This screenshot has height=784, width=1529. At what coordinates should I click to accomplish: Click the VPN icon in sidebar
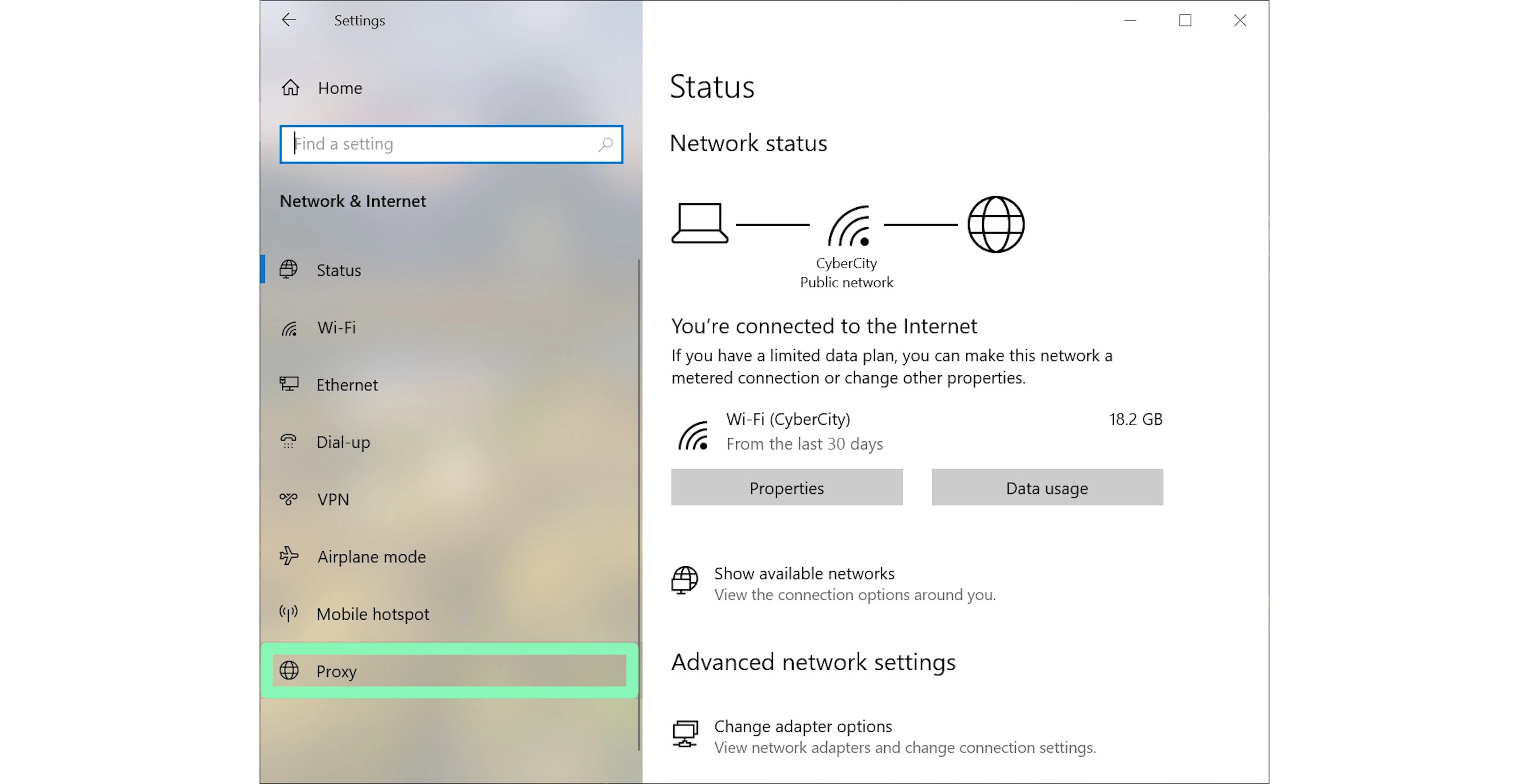coord(288,499)
